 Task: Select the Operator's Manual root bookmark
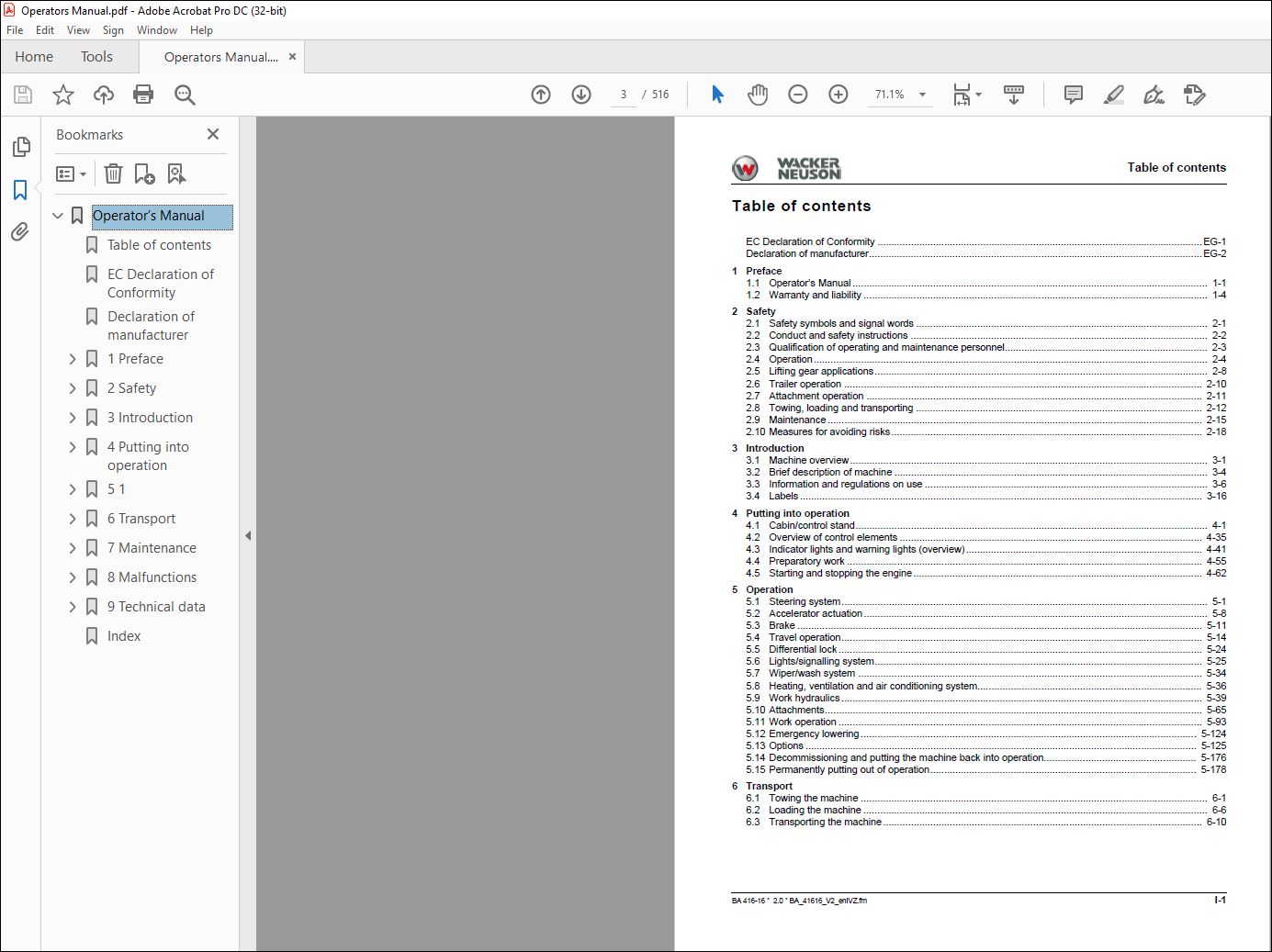pos(162,217)
